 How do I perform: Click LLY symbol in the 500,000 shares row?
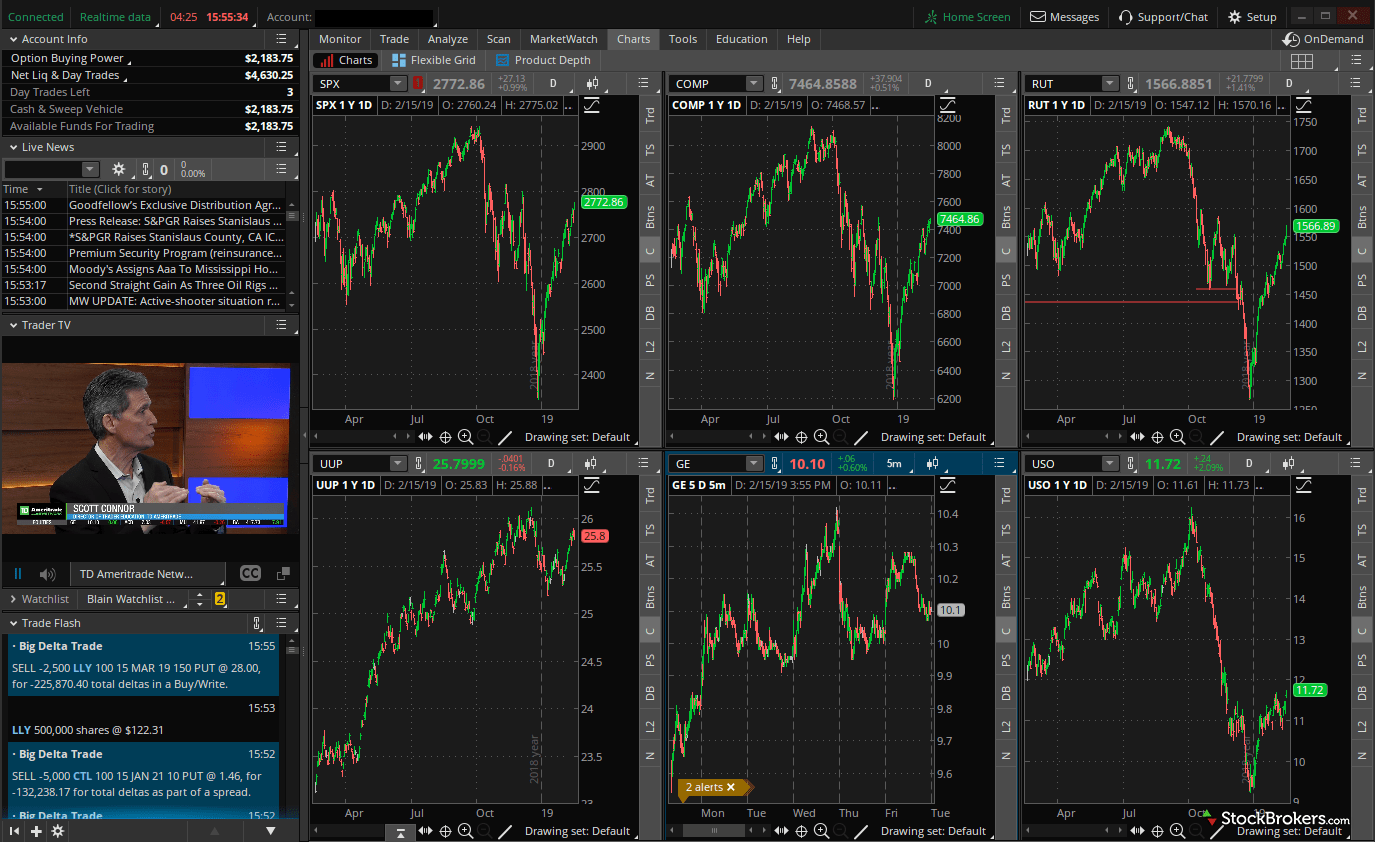(x=21, y=730)
